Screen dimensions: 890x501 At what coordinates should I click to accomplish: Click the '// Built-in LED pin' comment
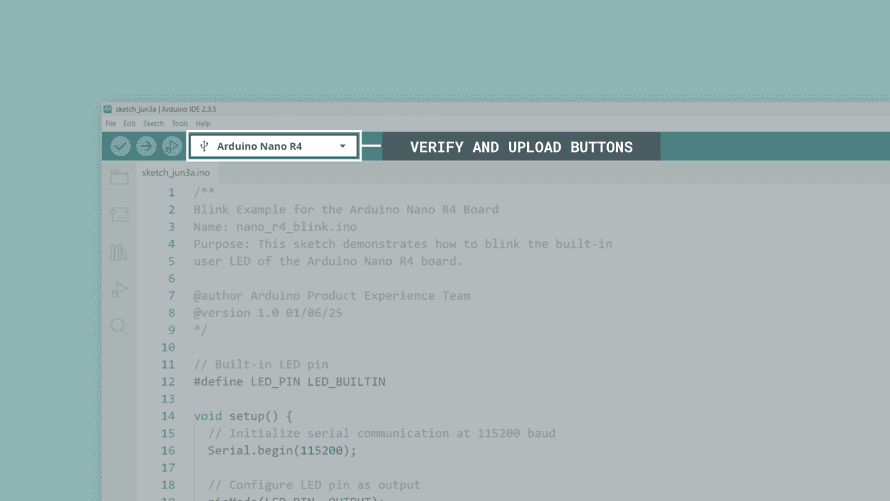click(x=261, y=364)
